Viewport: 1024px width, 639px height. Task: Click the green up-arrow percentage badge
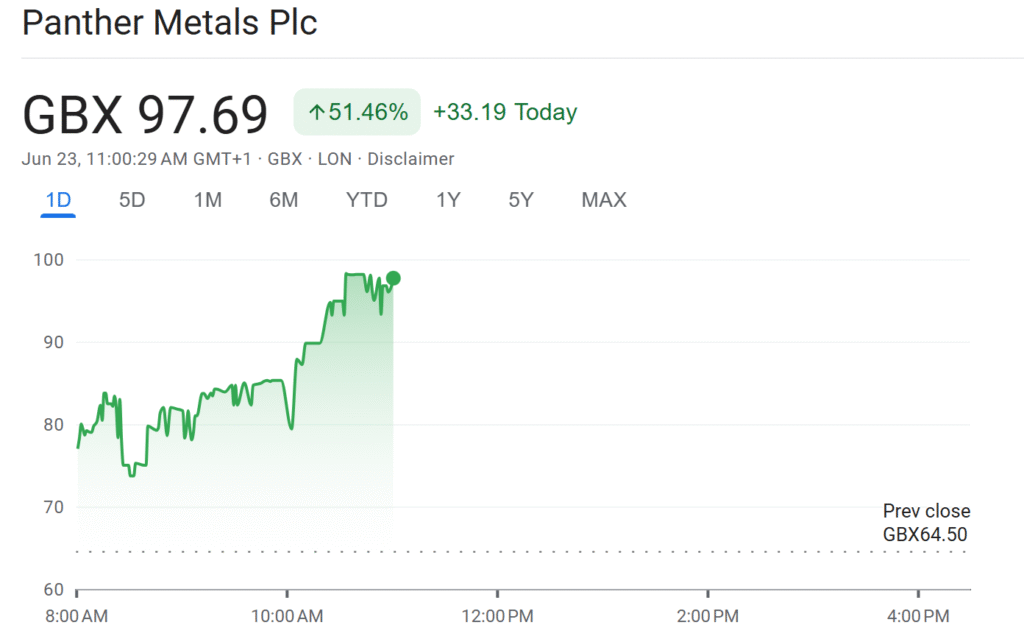[357, 112]
